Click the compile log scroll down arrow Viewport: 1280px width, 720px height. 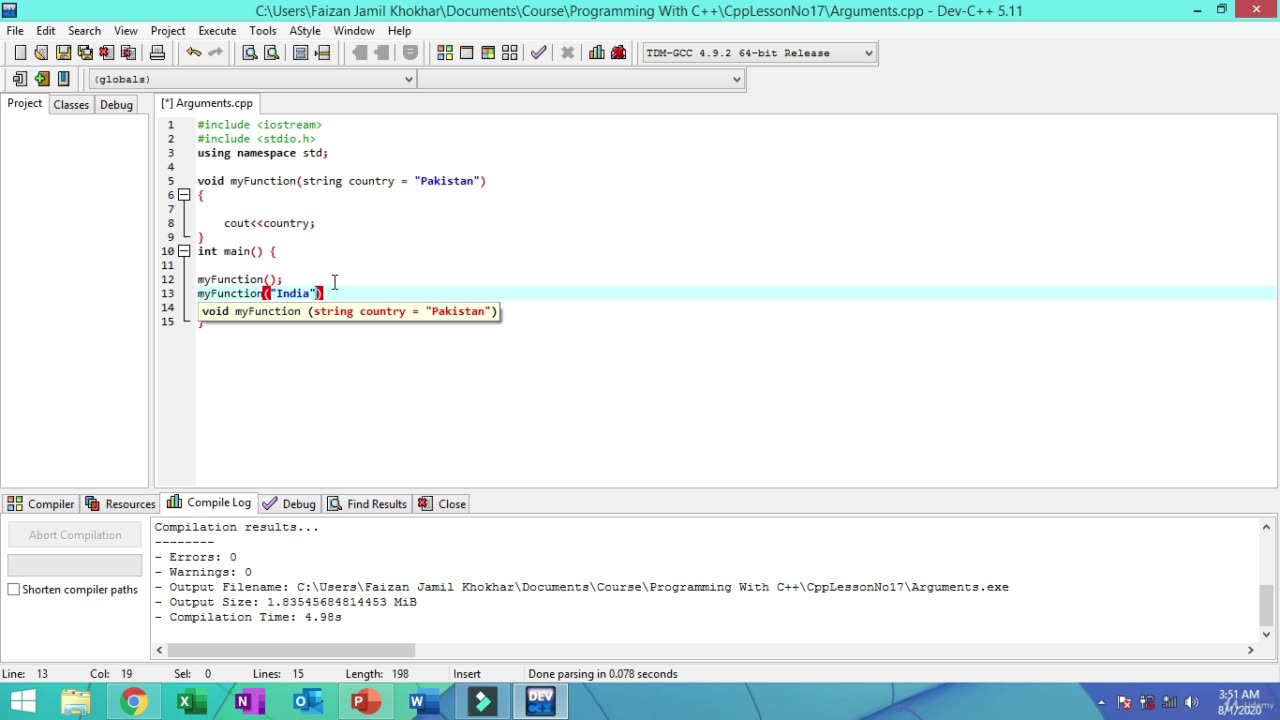tap(1266, 634)
